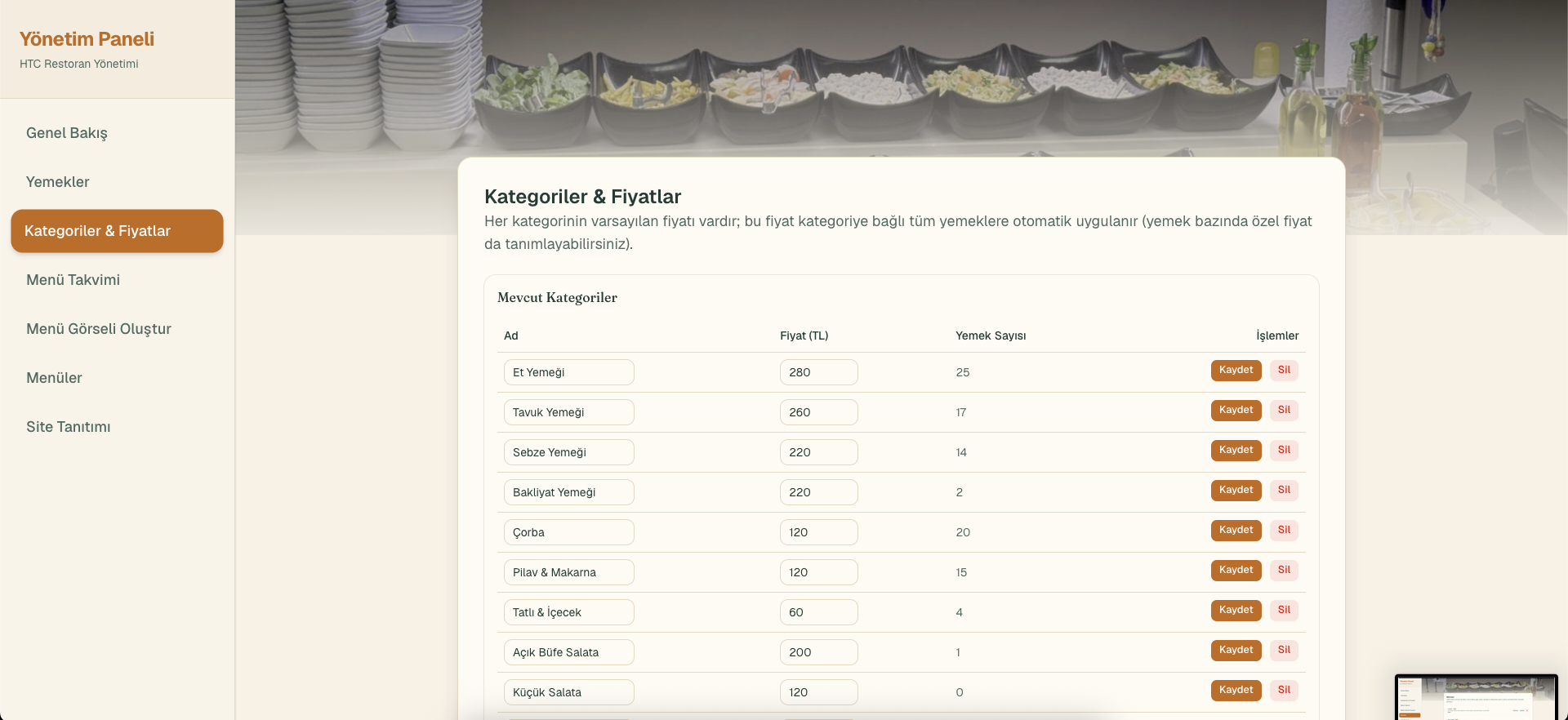1568x720 pixels.
Task: Focus the Küçük Salata price field
Action: click(819, 692)
